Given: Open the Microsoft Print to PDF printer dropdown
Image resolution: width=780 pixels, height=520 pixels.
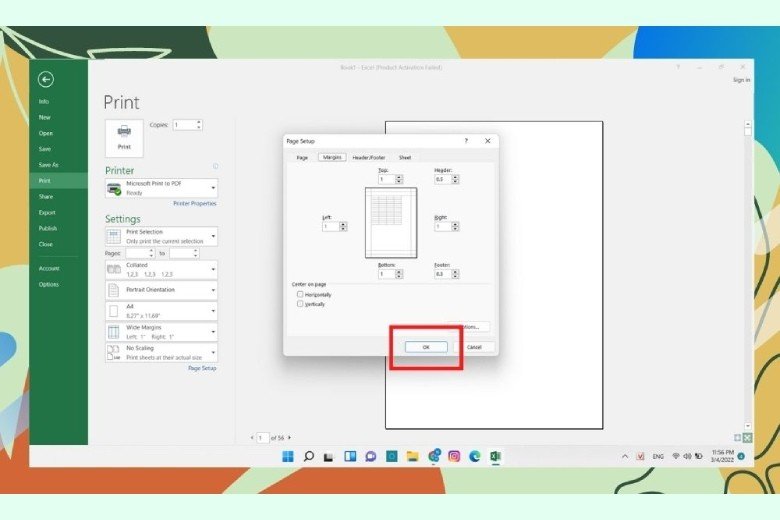Looking at the screenshot, I should click(x=162, y=188).
